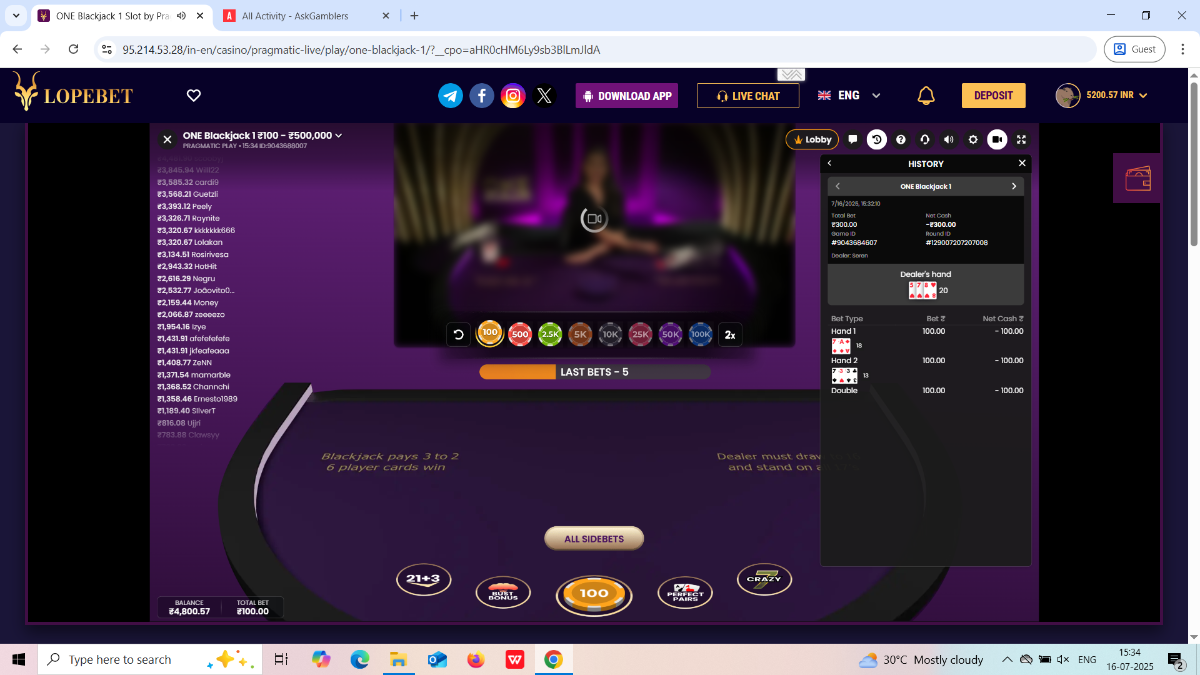Image resolution: width=1200 pixels, height=675 pixels.
Task: Place a Crazy 7 side bet
Action: (x=764, y=579)
